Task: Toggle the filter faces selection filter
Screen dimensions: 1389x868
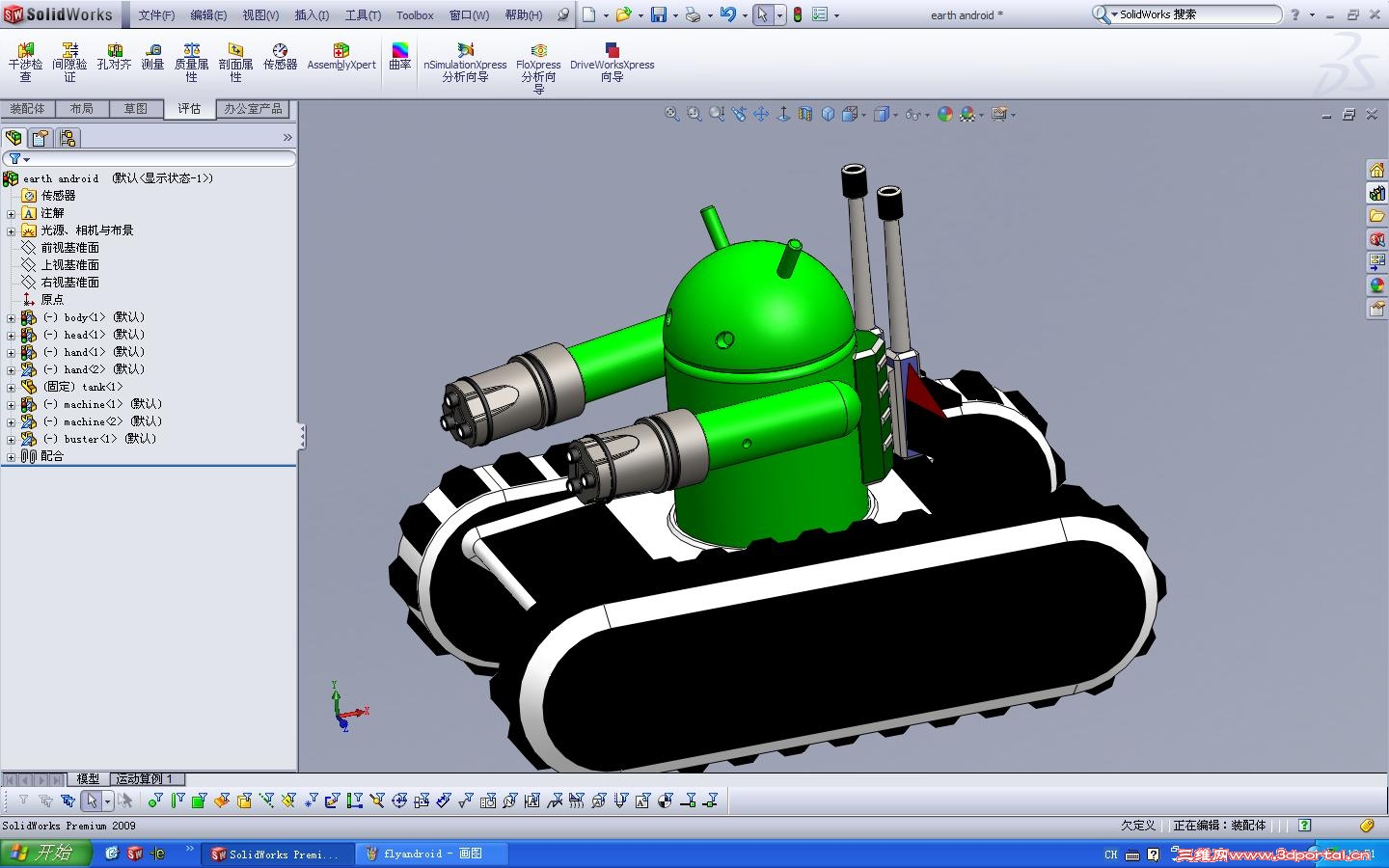Action: [x=200, y=800]
